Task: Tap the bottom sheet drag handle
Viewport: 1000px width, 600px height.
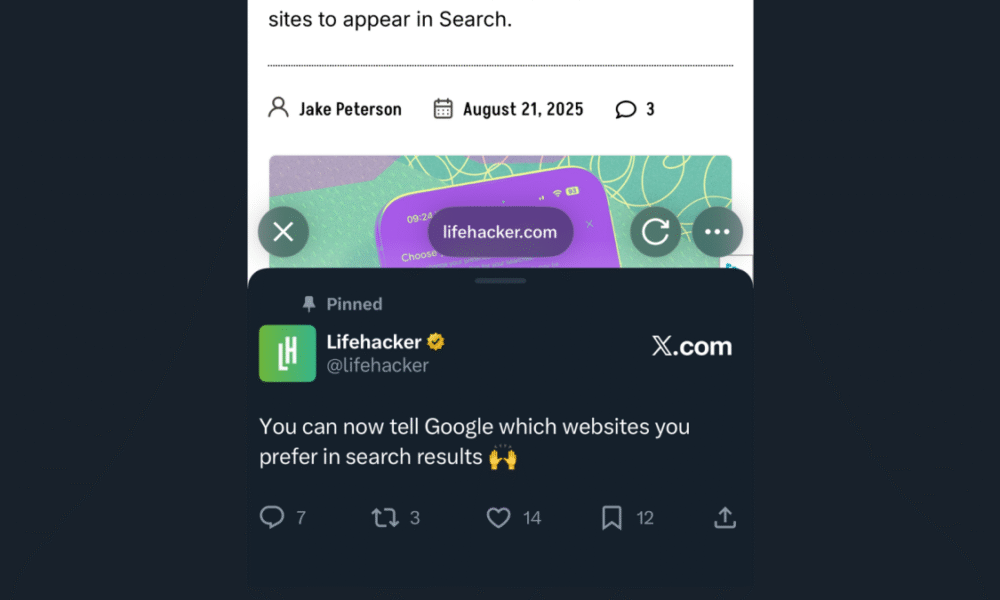Action: (500, 281)
